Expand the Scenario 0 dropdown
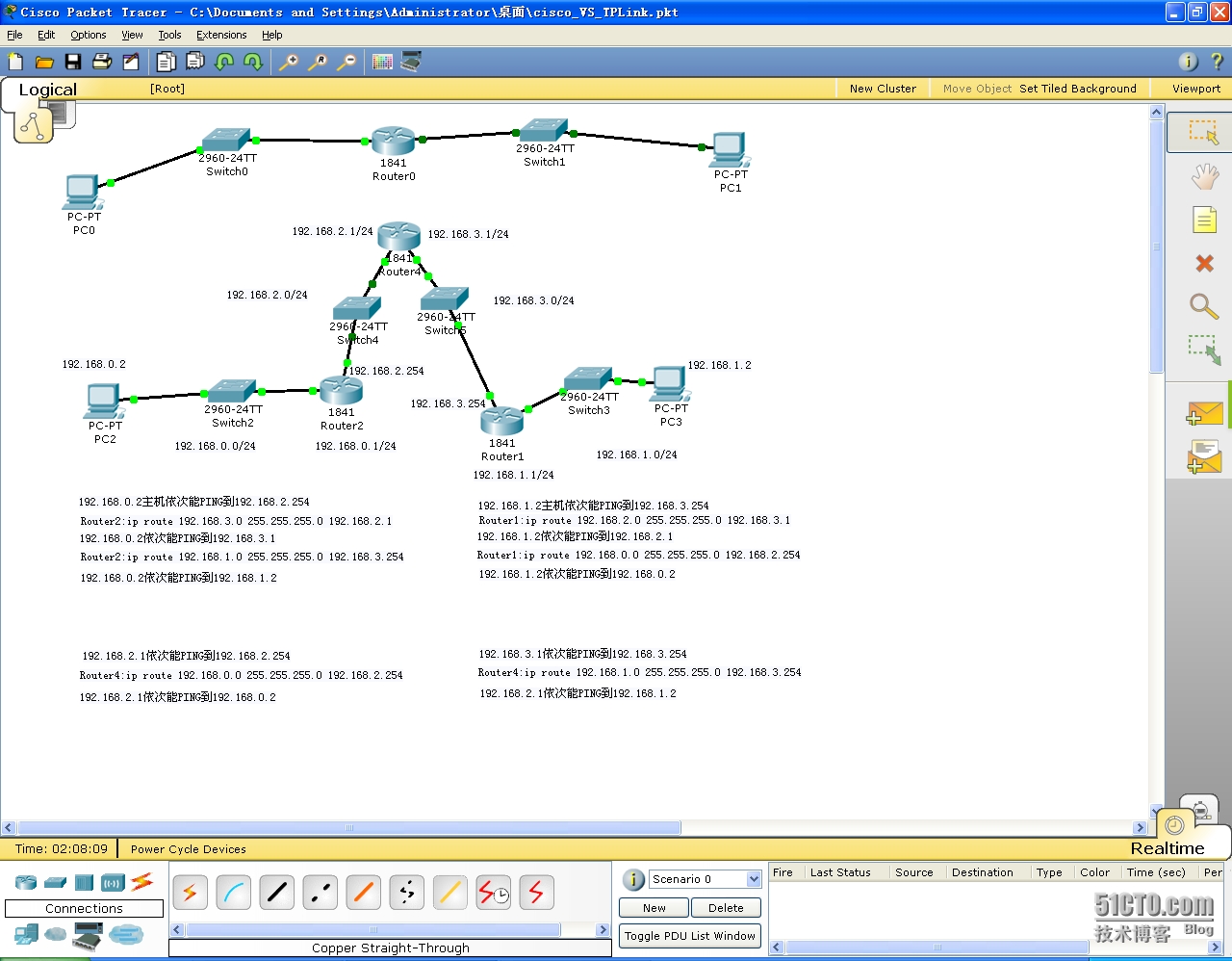Viewport: 1232px width, 961px height. coord(754,879)
